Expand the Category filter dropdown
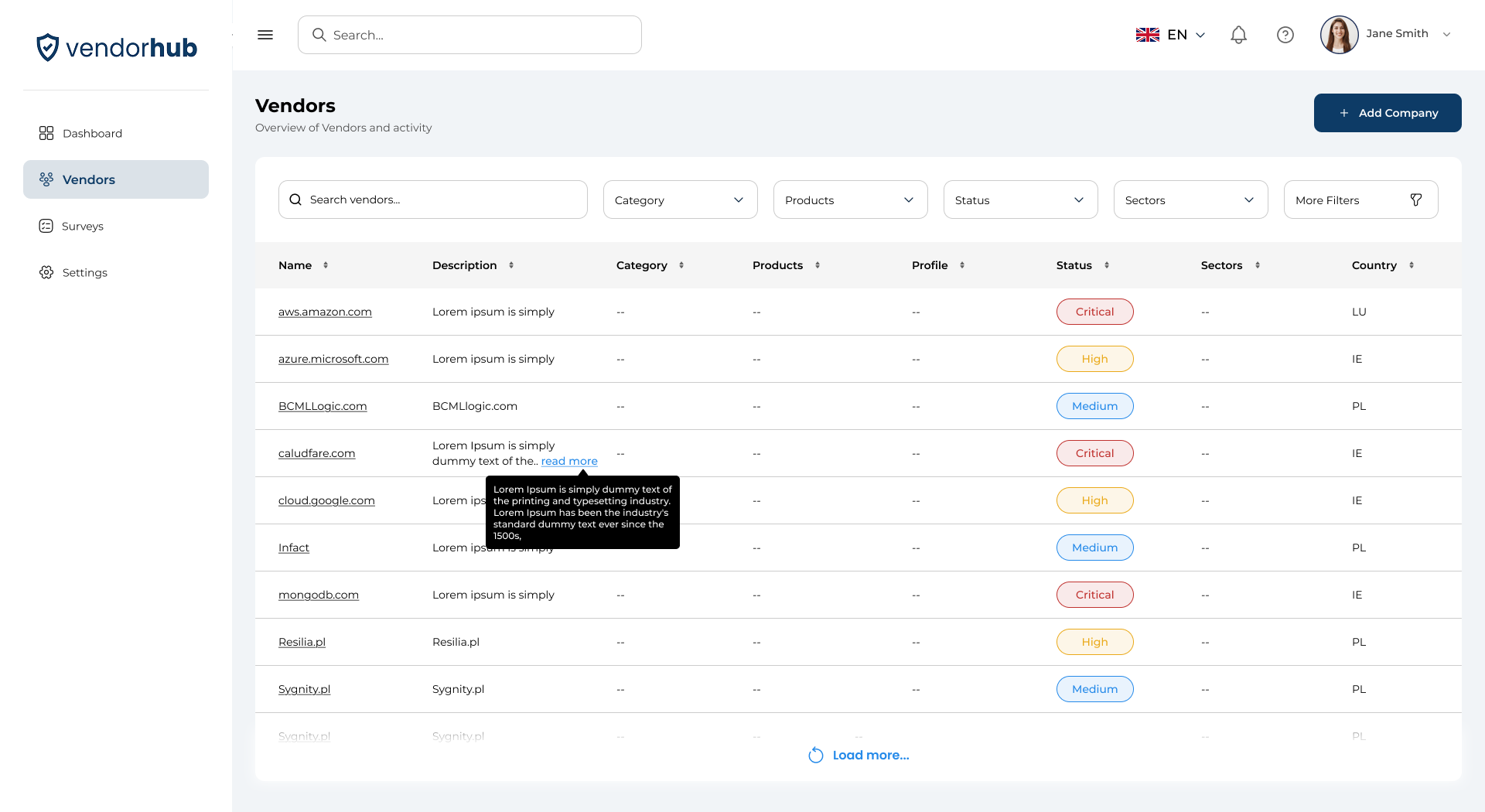 click(x=680, y=200)
